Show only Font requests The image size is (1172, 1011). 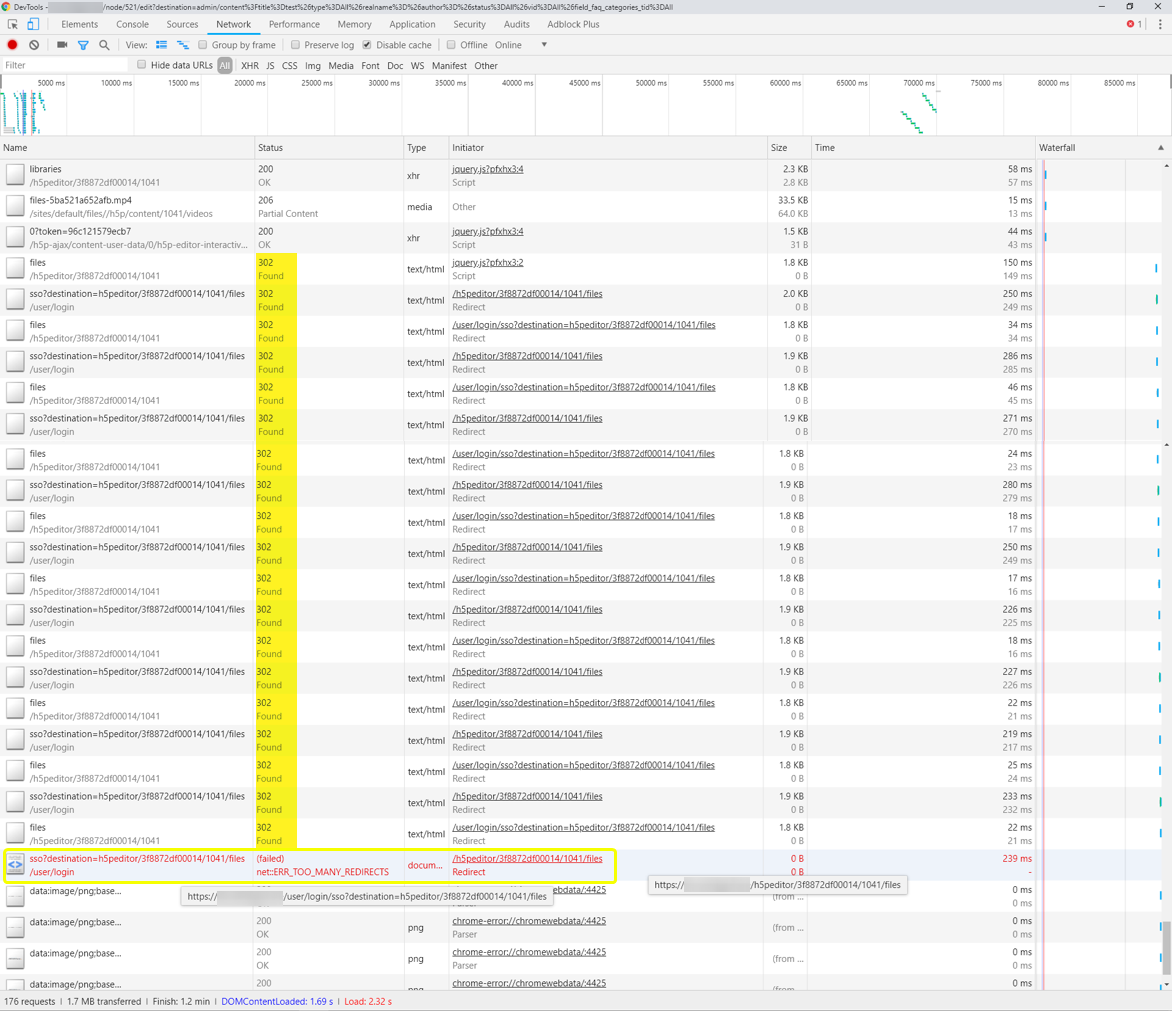pyautogui.click(x=370, y=66)
